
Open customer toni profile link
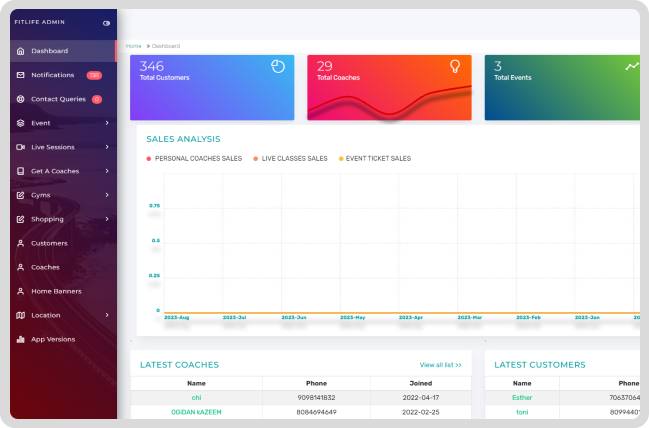[x=522, y=412]
